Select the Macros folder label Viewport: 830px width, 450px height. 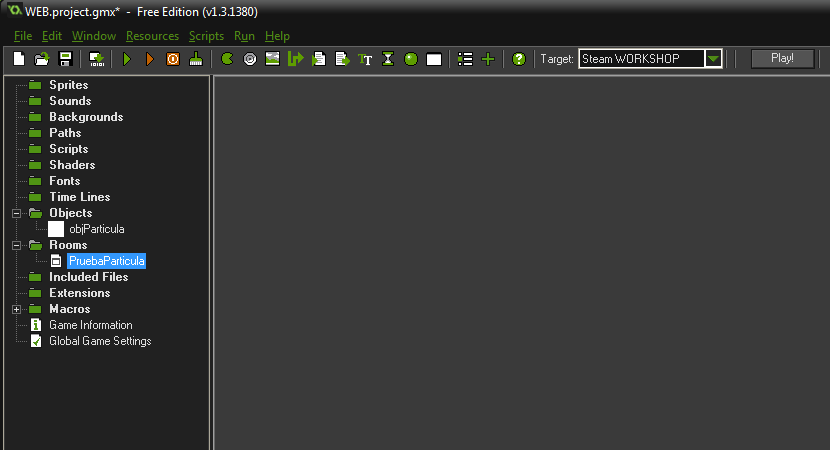pos(70,309)
